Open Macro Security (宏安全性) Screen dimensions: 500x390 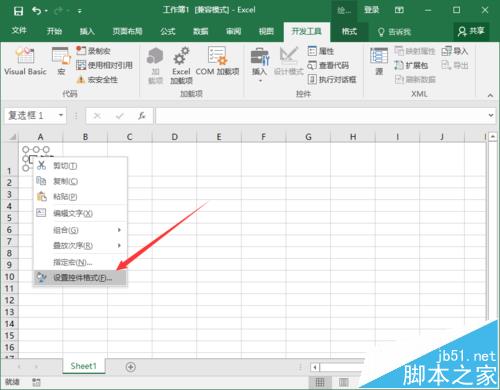97,80
